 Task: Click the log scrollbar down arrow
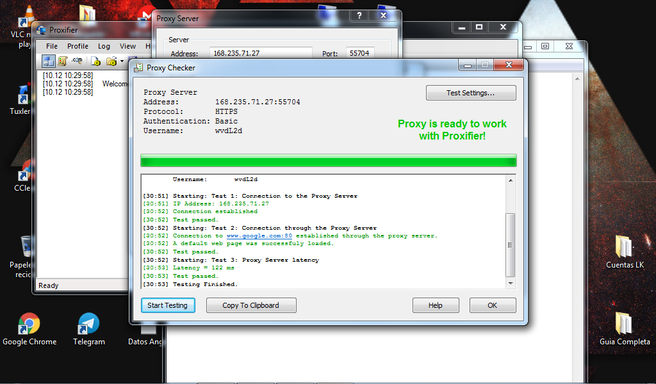tap(510, 283)
